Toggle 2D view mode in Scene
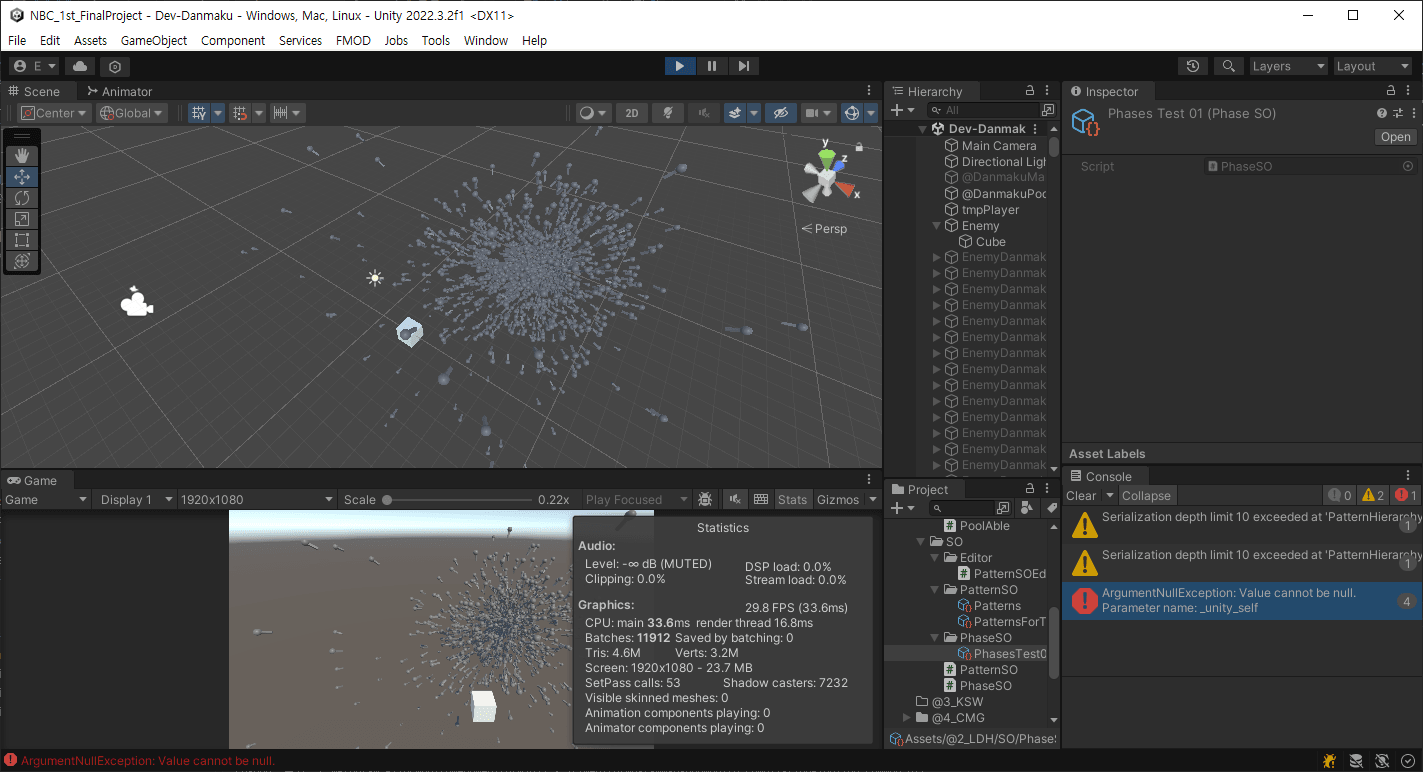 (x=631, y=113)
